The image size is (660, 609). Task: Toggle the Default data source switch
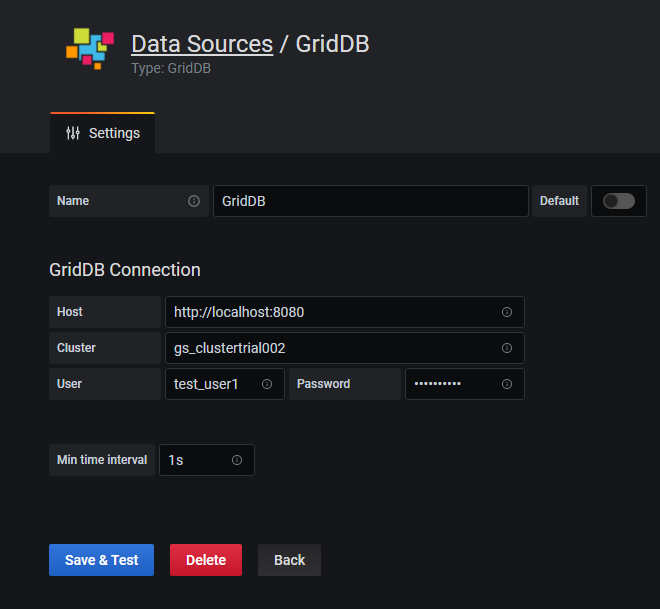(618, 201)
